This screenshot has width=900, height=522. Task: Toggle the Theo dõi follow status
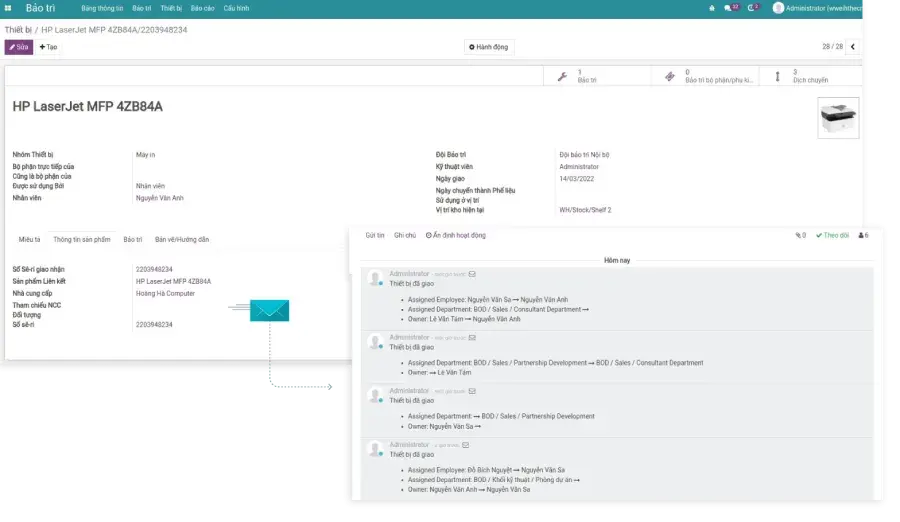coord(832,235)
